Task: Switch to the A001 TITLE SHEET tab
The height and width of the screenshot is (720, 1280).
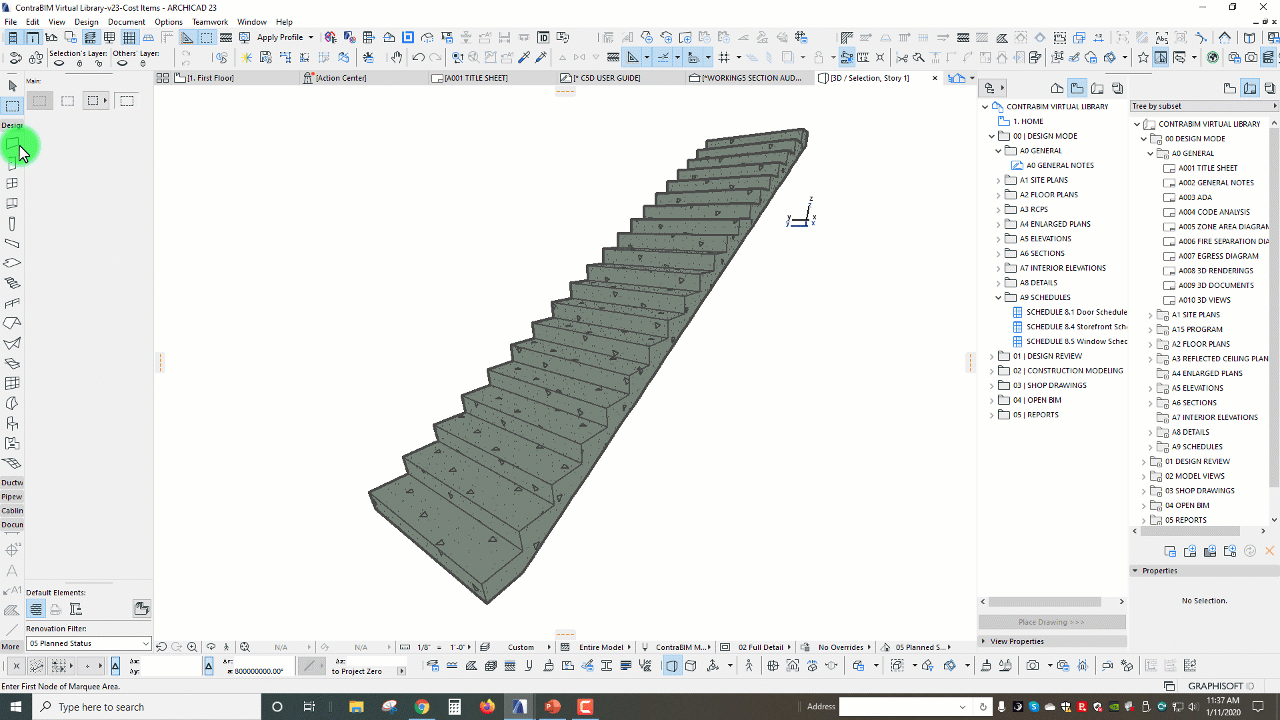Action: pos(476,78)
